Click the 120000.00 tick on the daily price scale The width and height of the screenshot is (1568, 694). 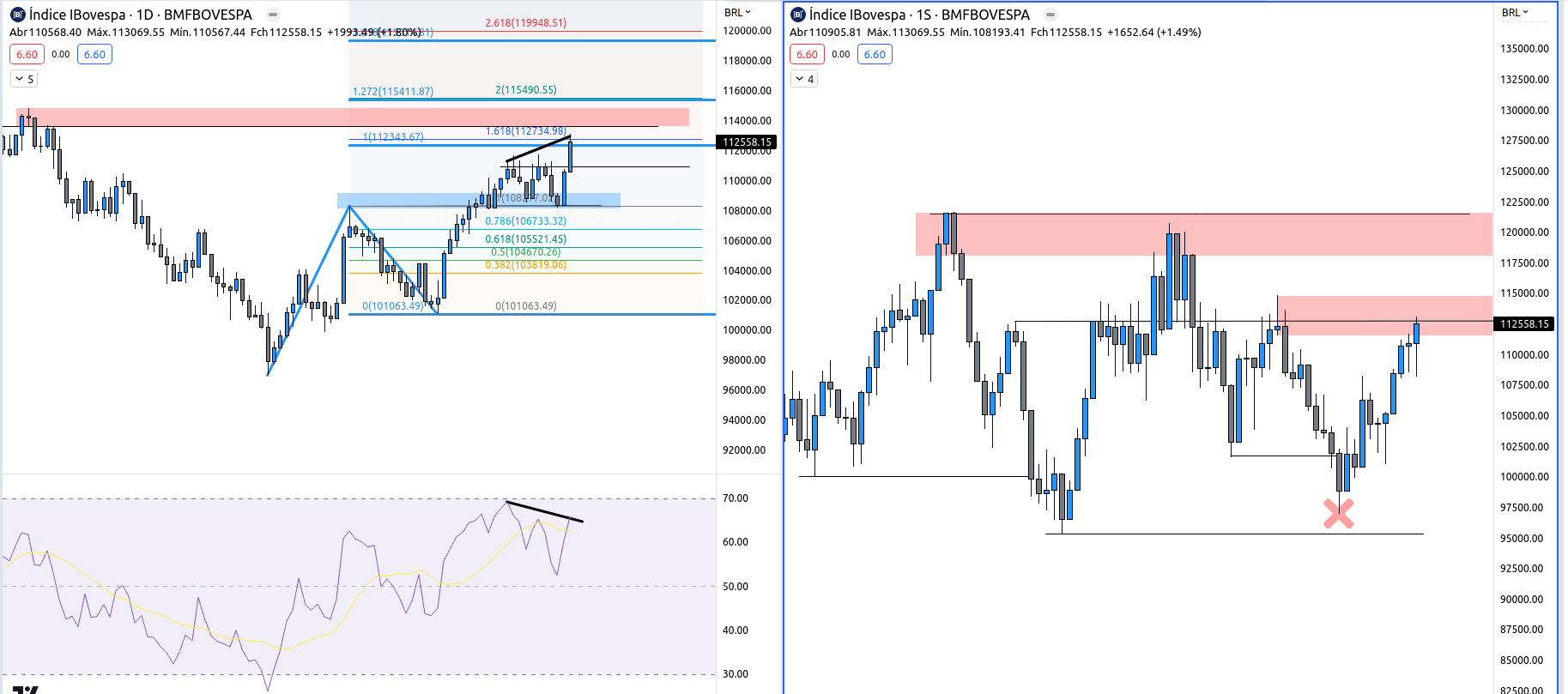pyautogui.click(x=747, y=31)
